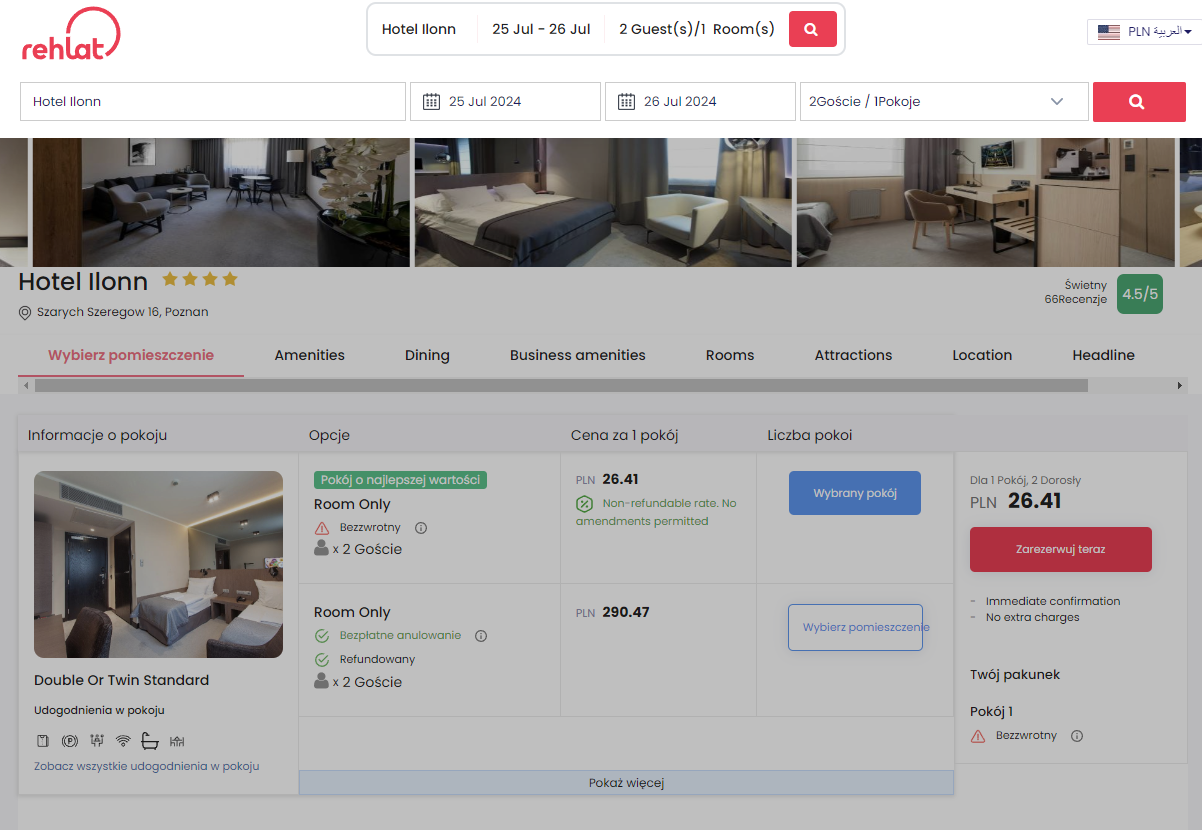
Task: Click the hotel star rating
Action: (200, 279)
